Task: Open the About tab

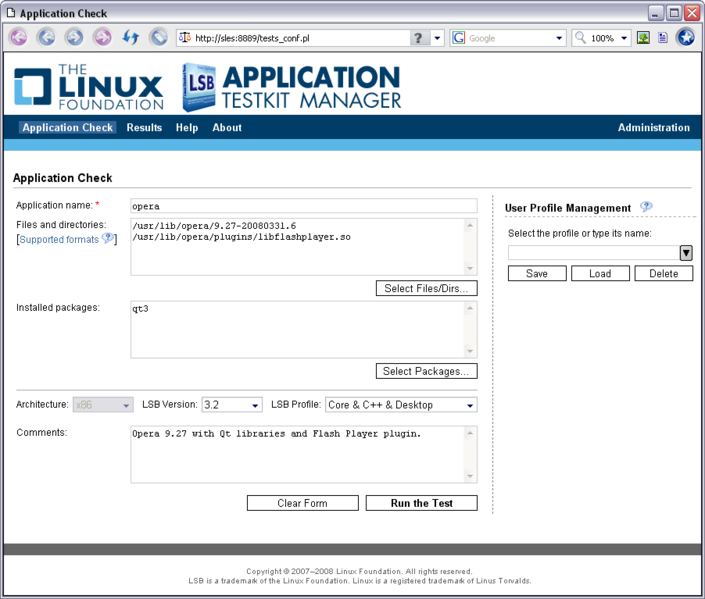Action: [x=227, y=128]
